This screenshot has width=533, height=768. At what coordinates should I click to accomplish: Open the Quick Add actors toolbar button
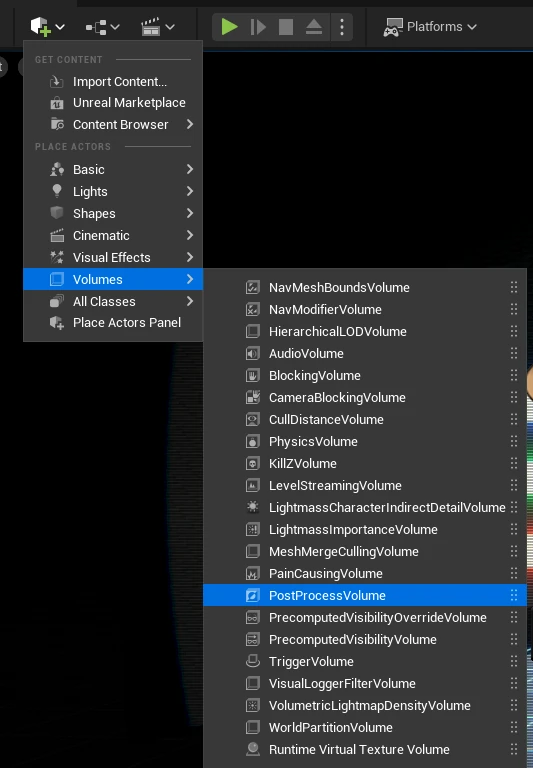pos(47,26)
